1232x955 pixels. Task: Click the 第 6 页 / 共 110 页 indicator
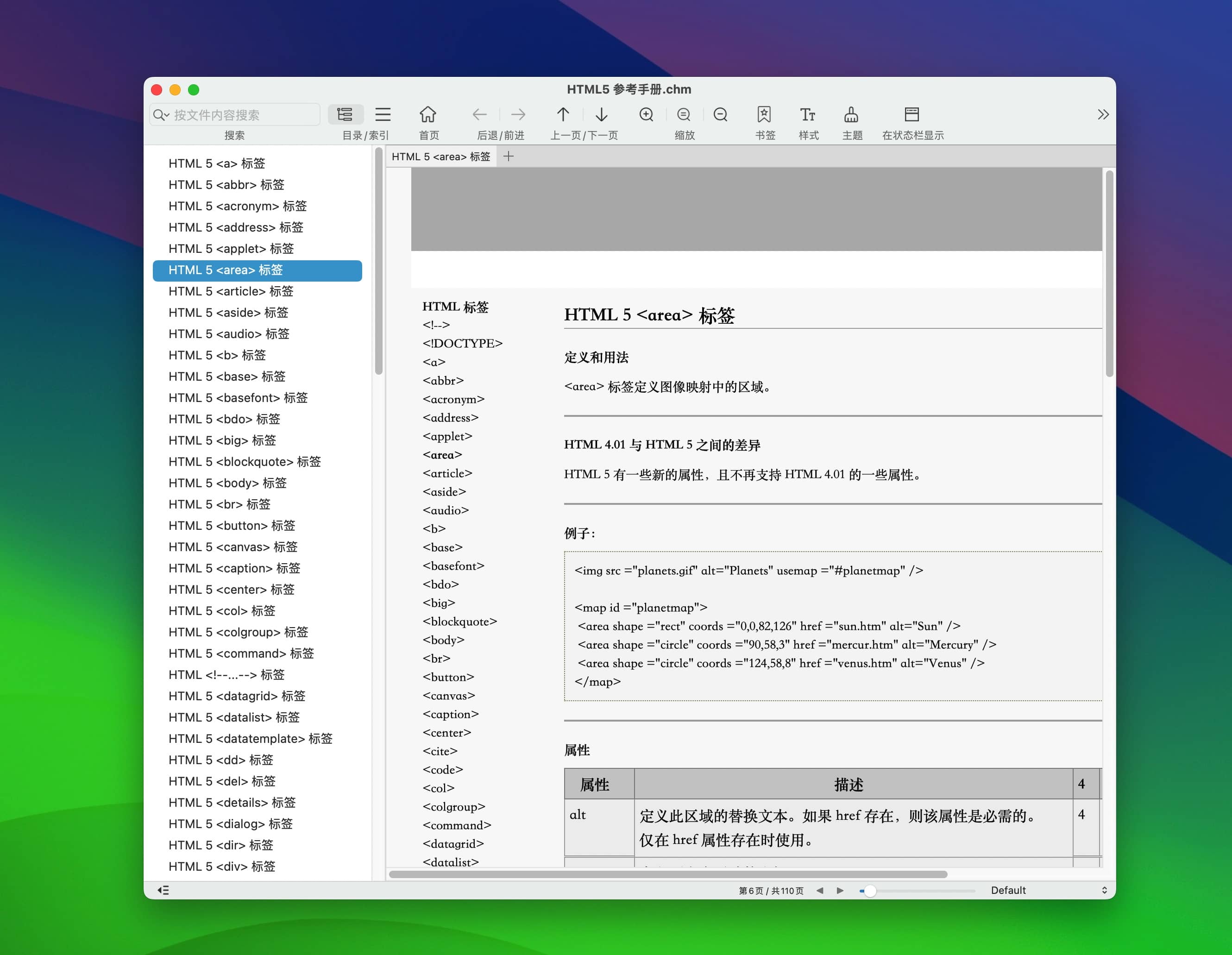[771, 891]
